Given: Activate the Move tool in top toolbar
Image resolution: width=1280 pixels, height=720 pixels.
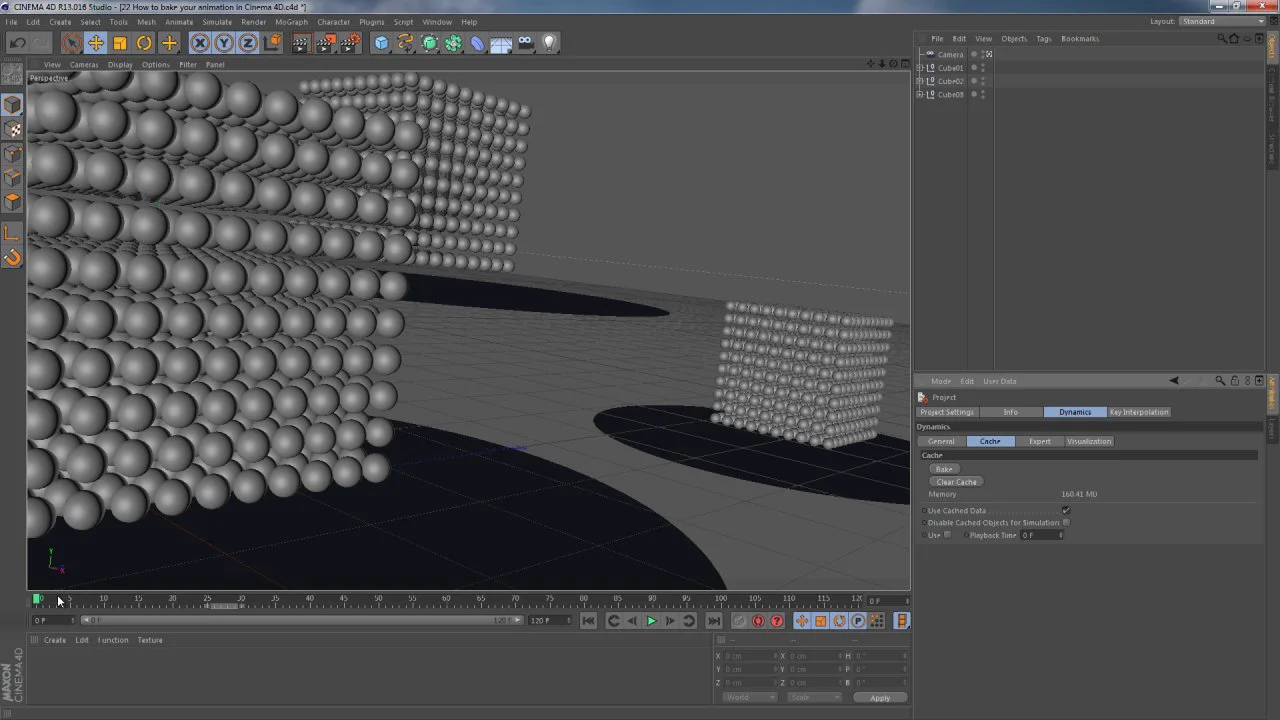Looking at the screenshot, I should click(96, 42).
